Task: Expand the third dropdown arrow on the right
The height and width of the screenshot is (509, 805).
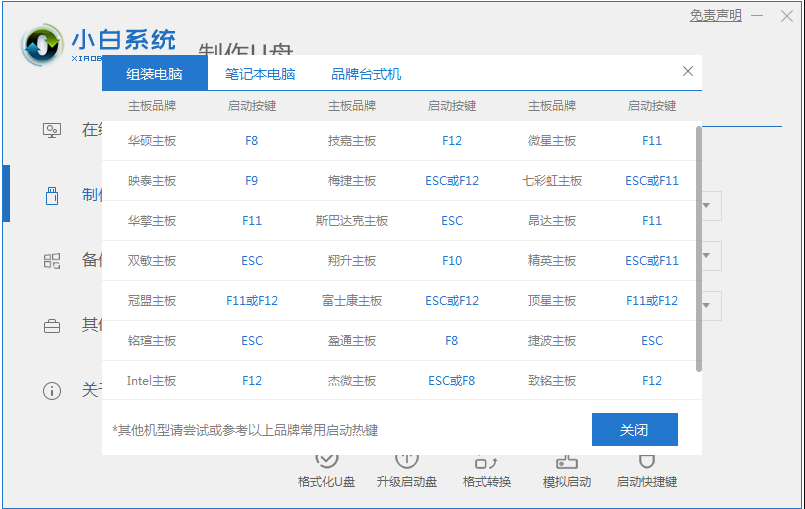Action: click(710, 305)
